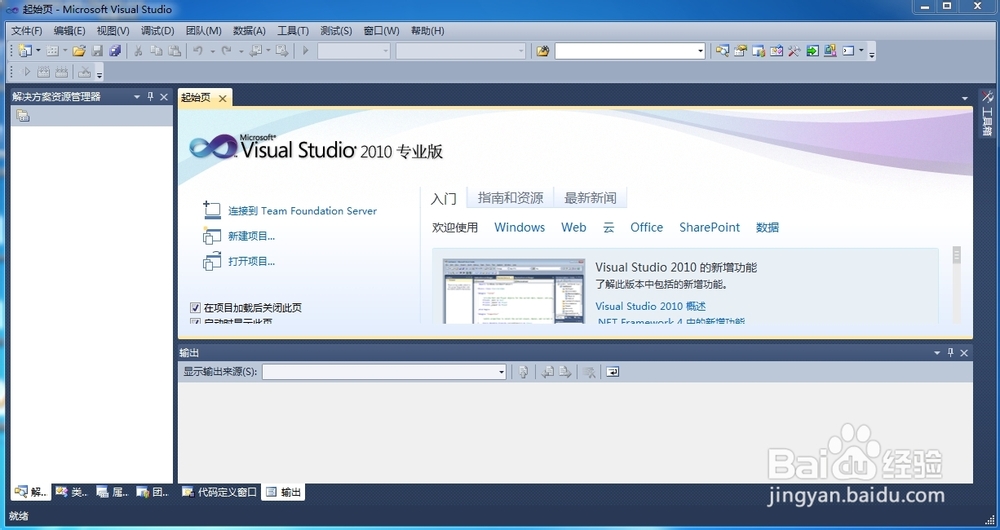Screen dimensions: 1000x530
Task: Pin the Solution Explorer panel
Action: [151, 96]
